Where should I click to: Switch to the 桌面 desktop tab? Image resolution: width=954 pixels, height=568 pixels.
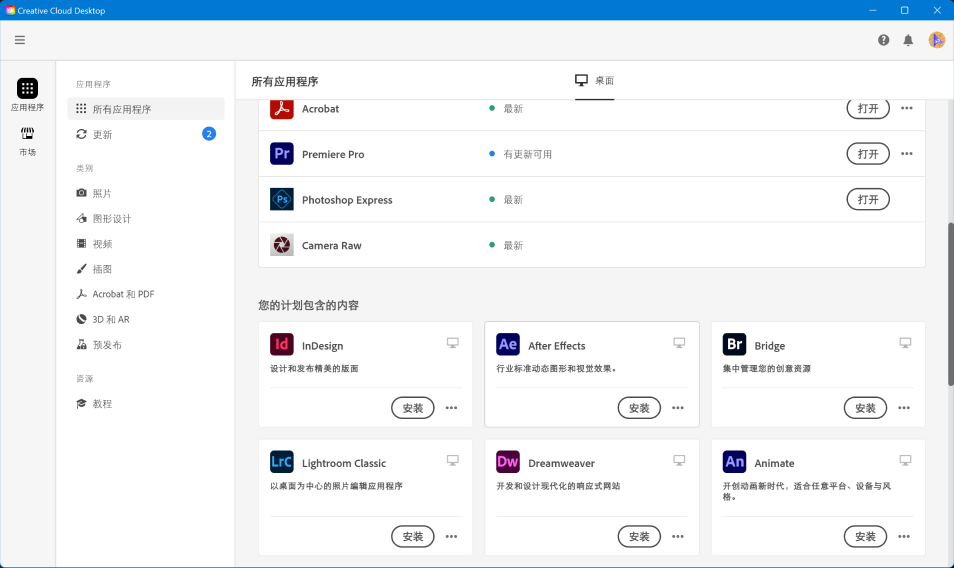click(595, 81)
